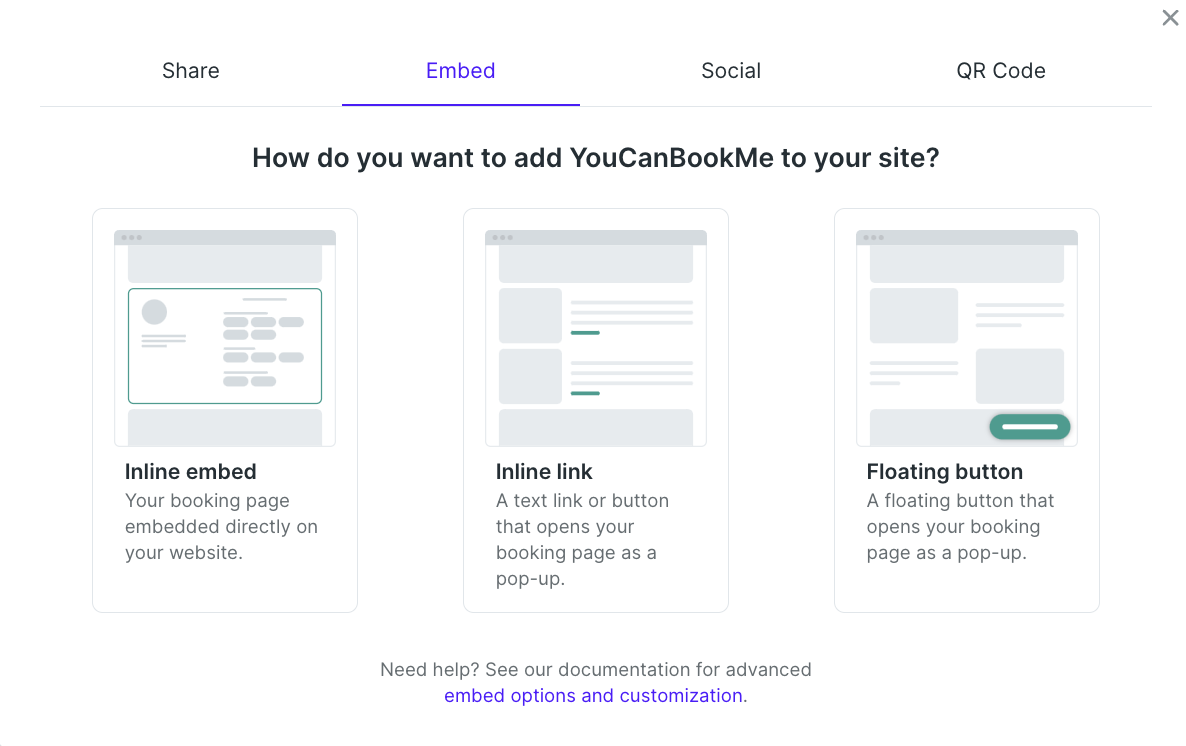Screen dimensions: 1186x746
Task: Choose the Inline link preview illustration
Action: coord(596,338)
